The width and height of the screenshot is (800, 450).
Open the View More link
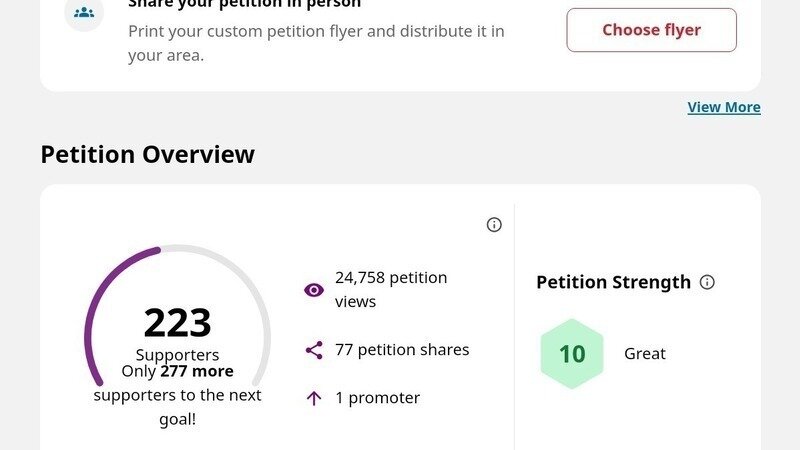click(724, 107)
